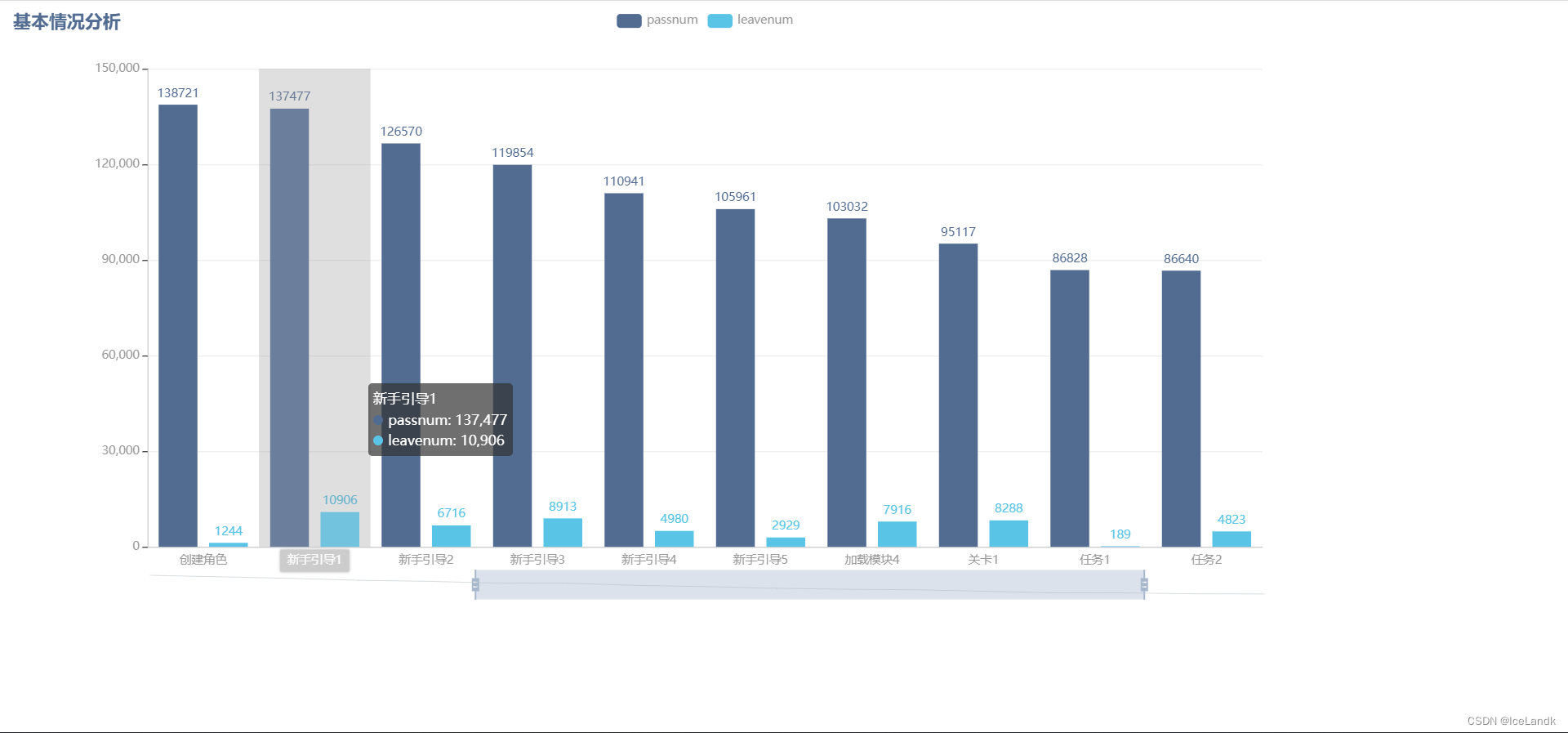Image resolution: width=1568 pixels, height=733 pixels.
Task: Select the 加载模块4 leavenum bar labeled 7916
Action: [898, 534]
